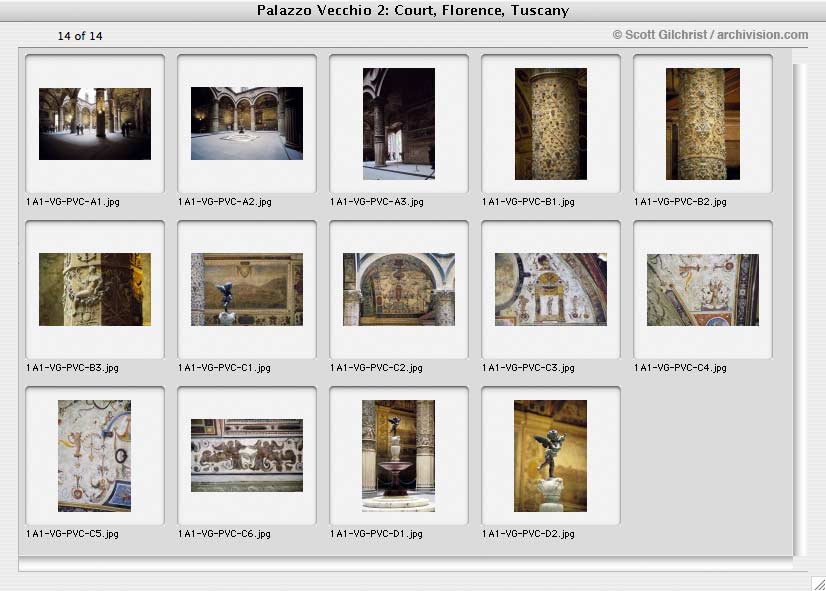The height and width of the screenshot is (591, 826).
Task: Click the file name 1A1-VG-PVC-A3.jpg
Action: (x=377, y=202)
